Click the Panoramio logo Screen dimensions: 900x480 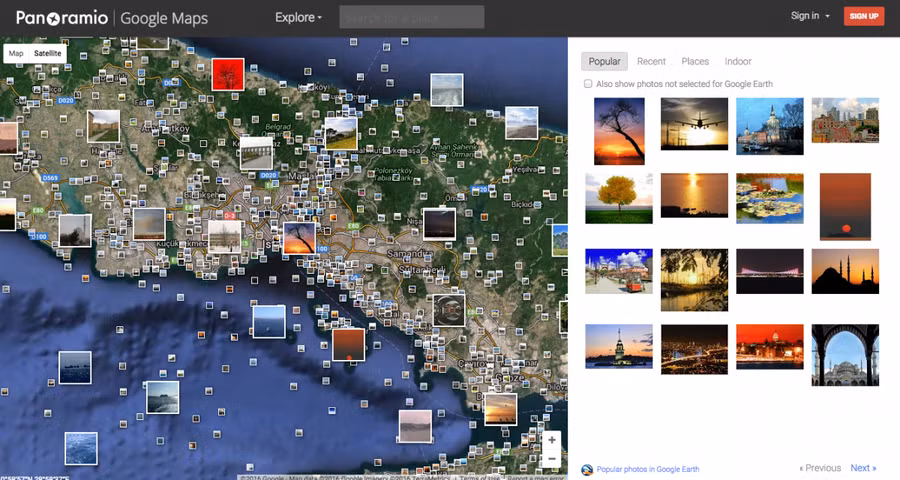click(61, 17)
